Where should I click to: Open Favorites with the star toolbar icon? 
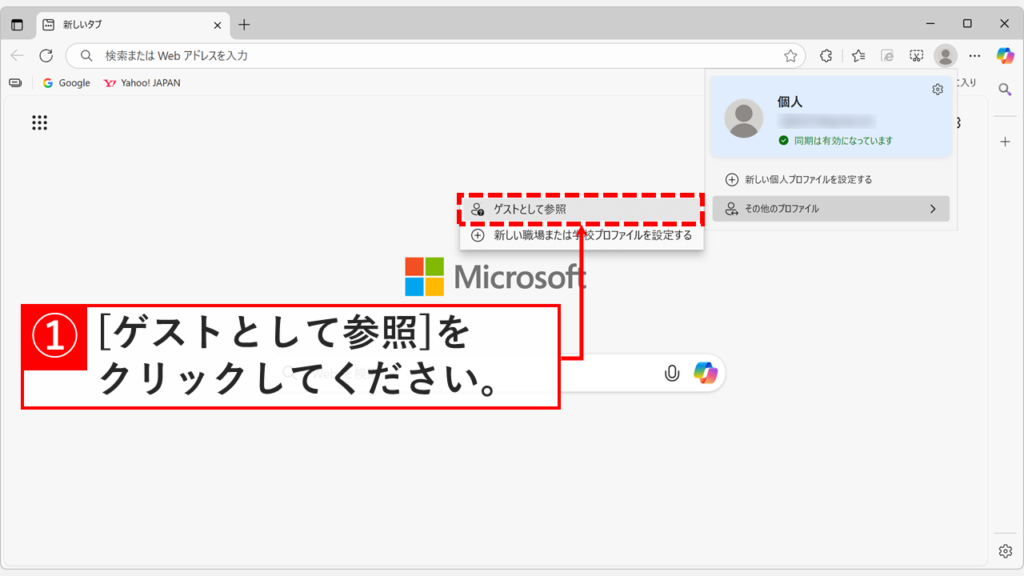point(857,56)
